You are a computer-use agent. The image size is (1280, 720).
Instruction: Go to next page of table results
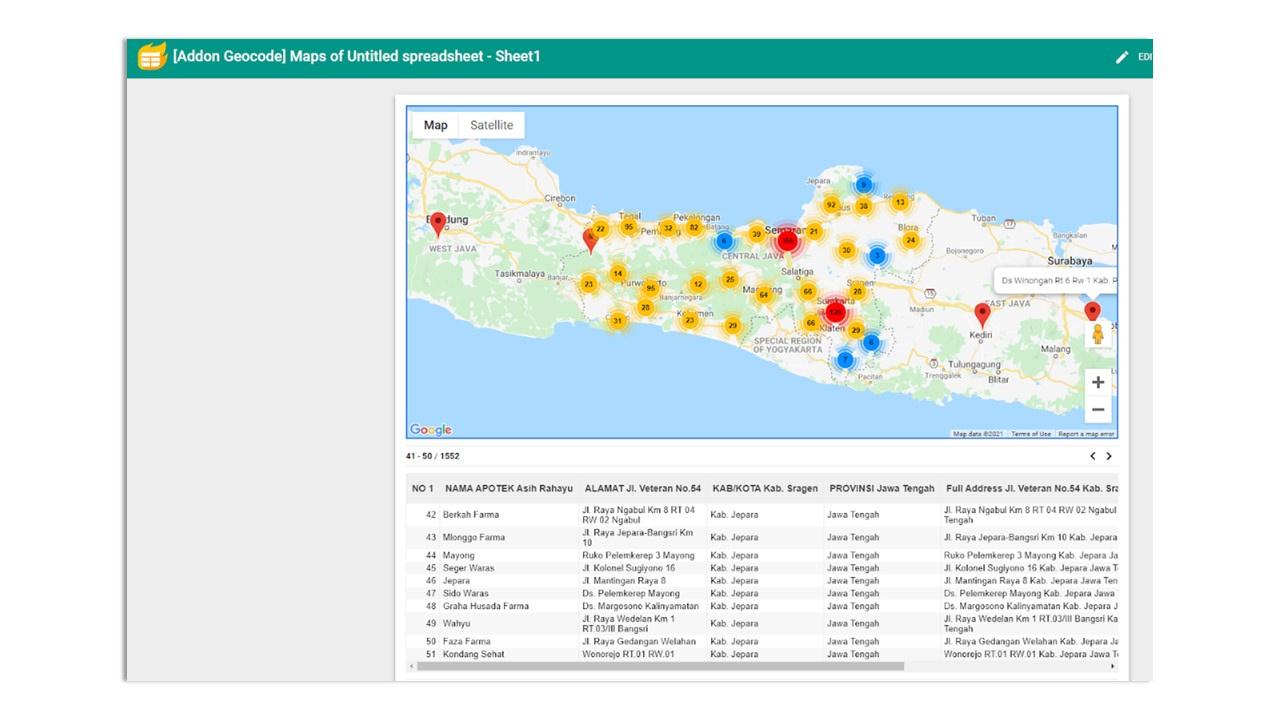[1109, 456]
